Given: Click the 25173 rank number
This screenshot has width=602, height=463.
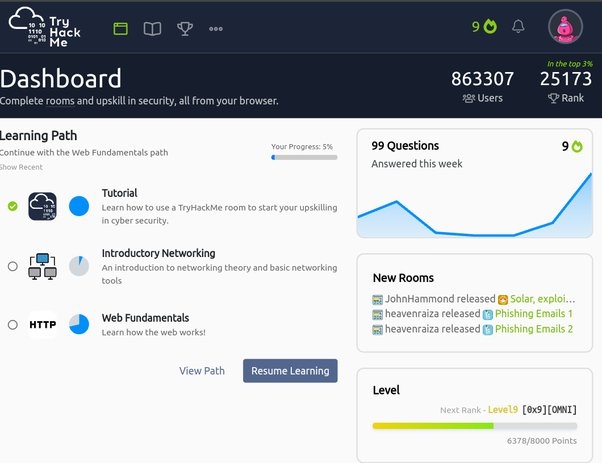Looking at the screenshot, I should [566, 79].
